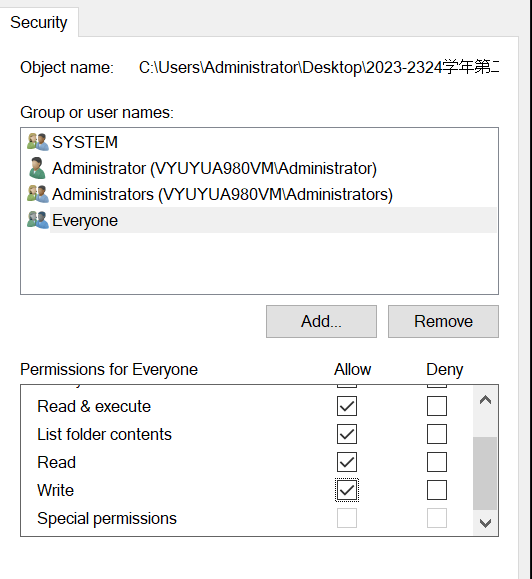Click the Everyone group icon
532x579 pixels.
(38, 220)
